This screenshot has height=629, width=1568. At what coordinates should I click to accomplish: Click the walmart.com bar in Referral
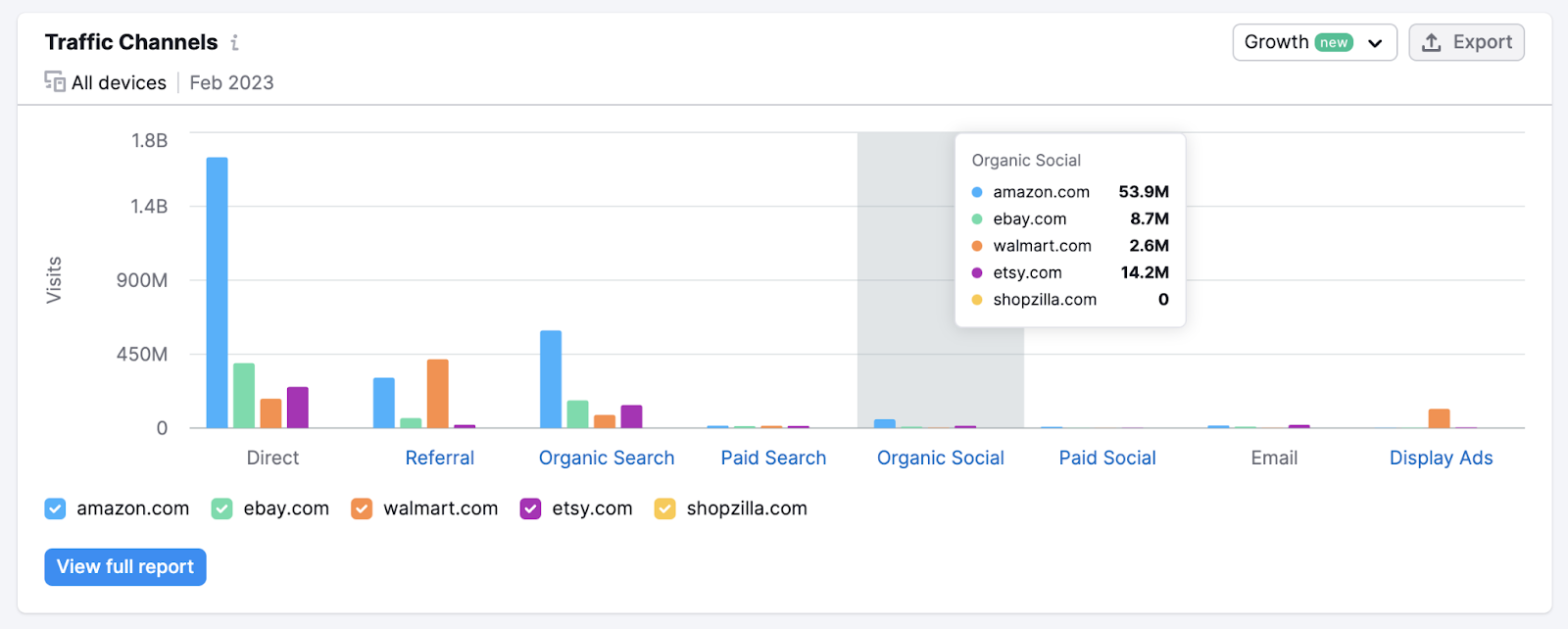[x=437, y=394]
